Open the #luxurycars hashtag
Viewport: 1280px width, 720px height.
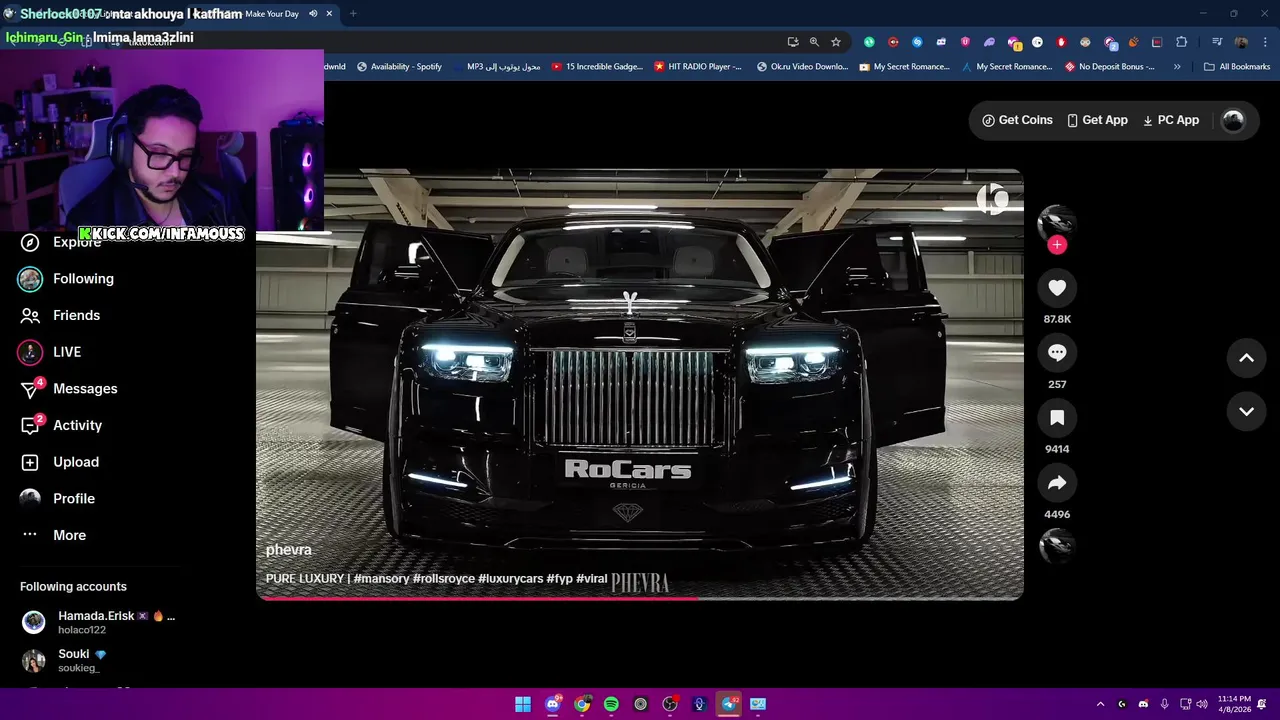511,579
